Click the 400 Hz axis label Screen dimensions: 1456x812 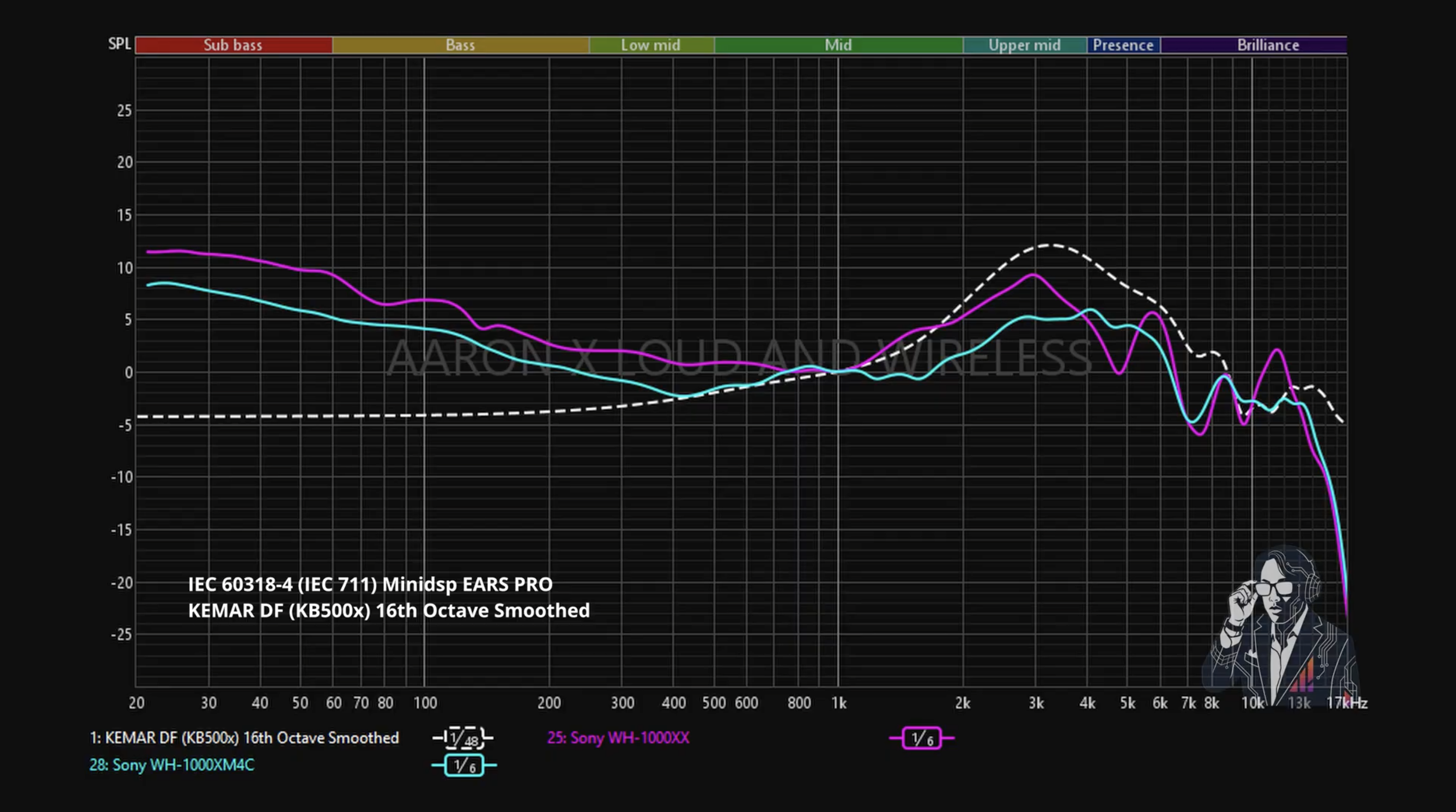(674, 703)
